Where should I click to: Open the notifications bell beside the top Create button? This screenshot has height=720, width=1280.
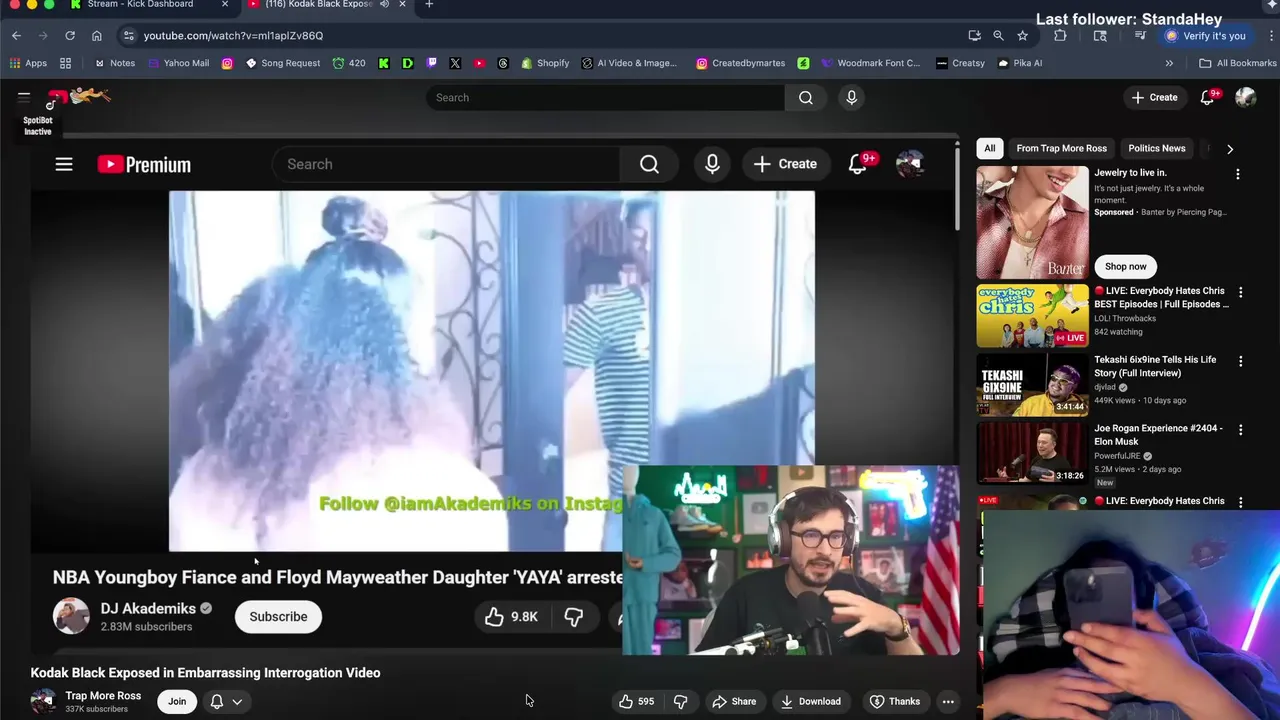pos(1208,97)
